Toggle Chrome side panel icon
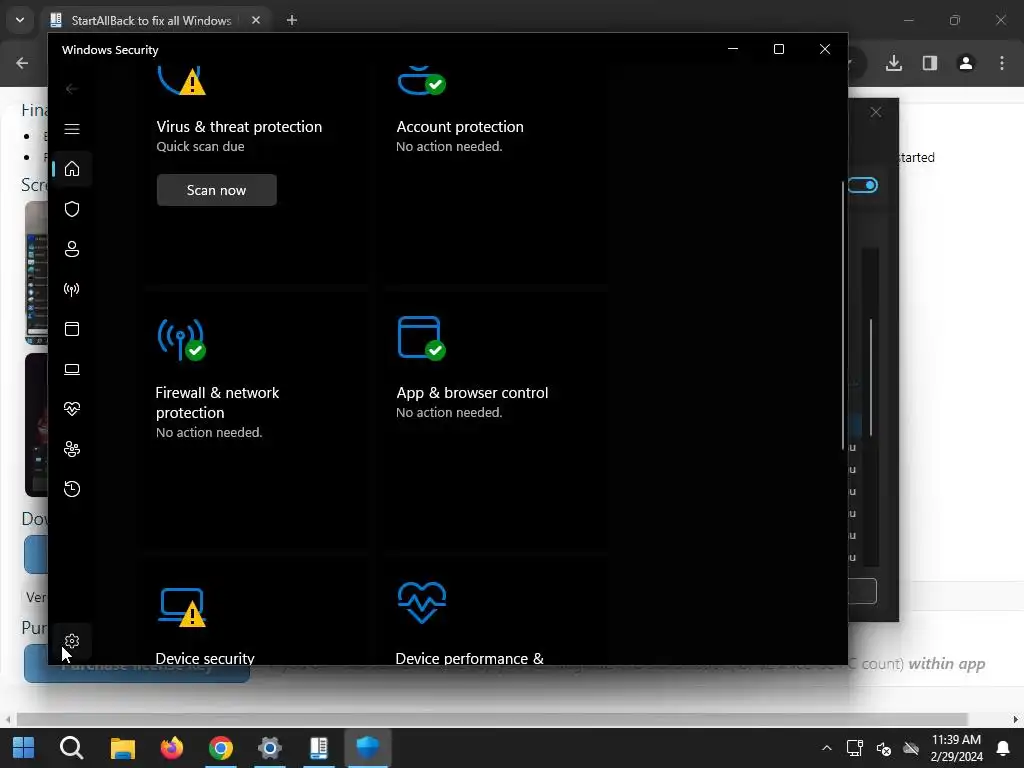1024x768 pixels. (x=930, y=63)
